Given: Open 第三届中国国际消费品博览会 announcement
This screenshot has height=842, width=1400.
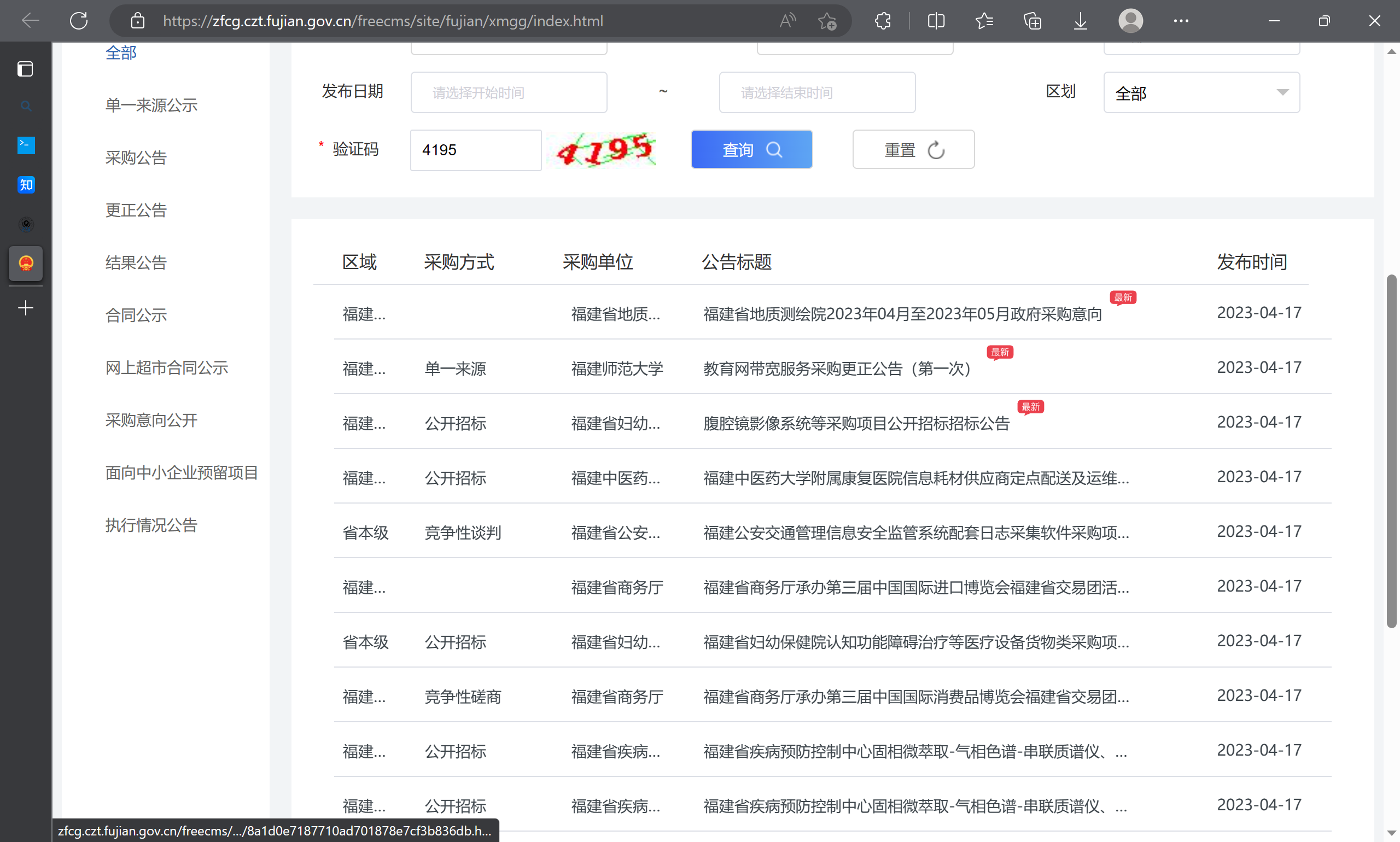Looking at the screenshot, I should point(916,697).
